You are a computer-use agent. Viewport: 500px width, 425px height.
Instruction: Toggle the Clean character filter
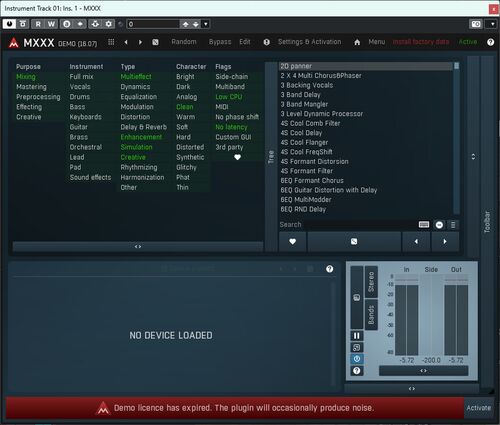coord(184,107)
